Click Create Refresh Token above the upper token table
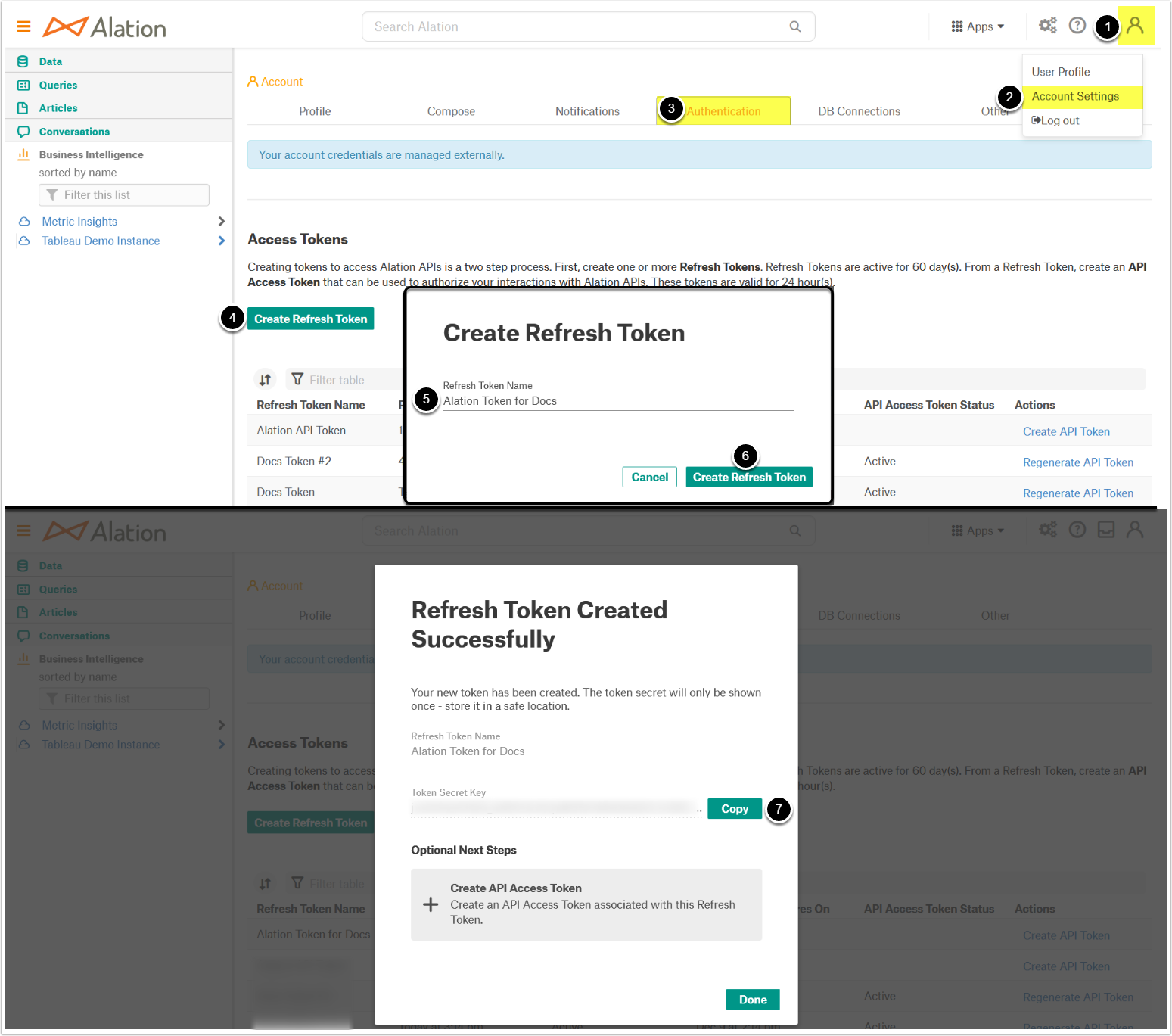 (310, 319)
